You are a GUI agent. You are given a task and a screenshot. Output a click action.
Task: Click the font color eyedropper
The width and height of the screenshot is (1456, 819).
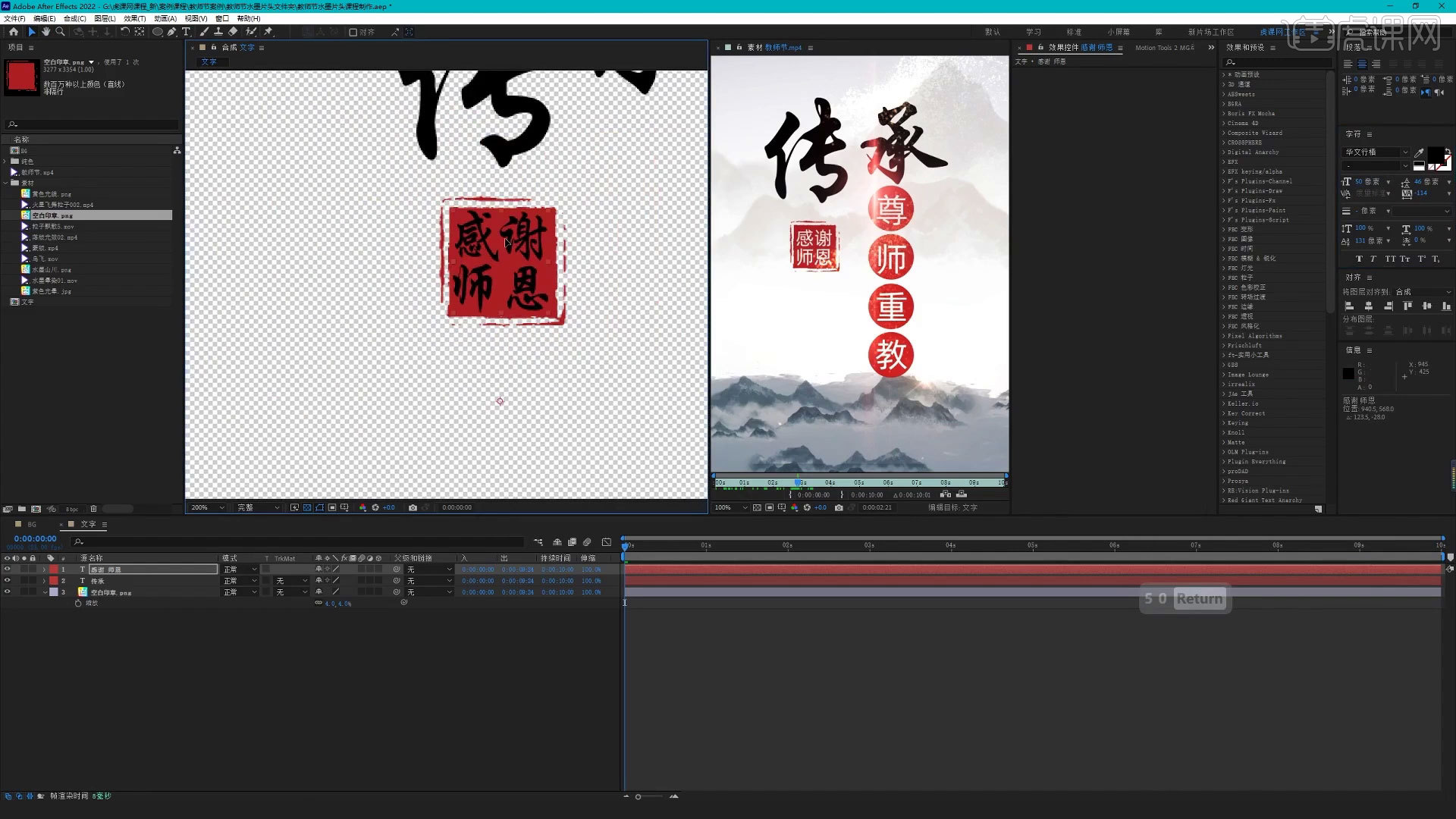[1419, 152]
